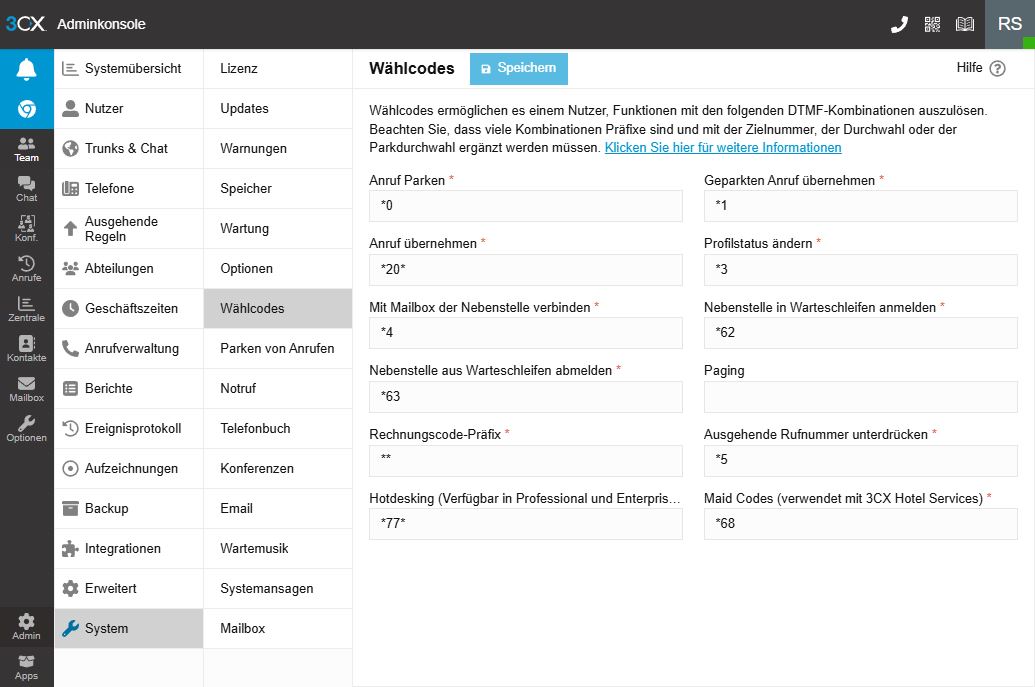Switch to Admin at the bottom sidebar
The image size is (1035, 687).
26,627
